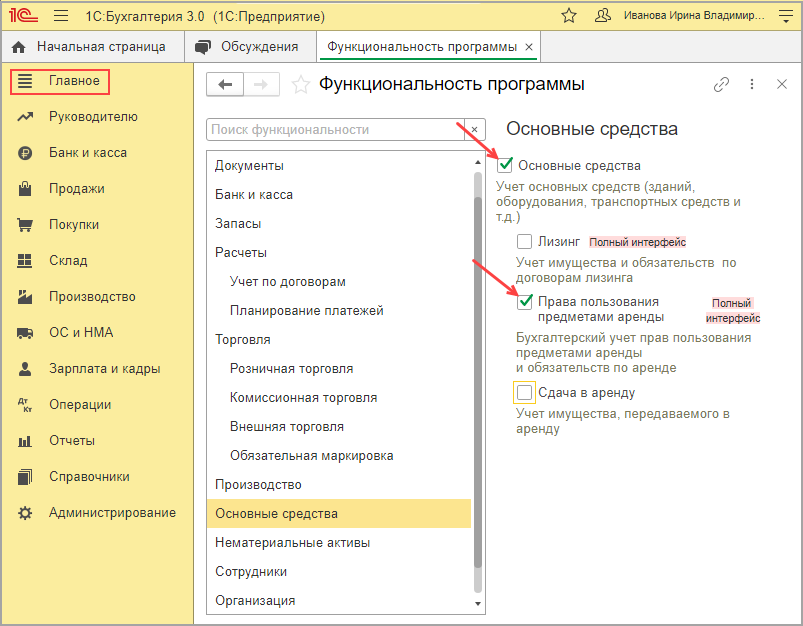Image resolution: width=803 pixels, height=626 pixels.
Task: Click the Справочники books icon
Action: click(x=25, y=477)
